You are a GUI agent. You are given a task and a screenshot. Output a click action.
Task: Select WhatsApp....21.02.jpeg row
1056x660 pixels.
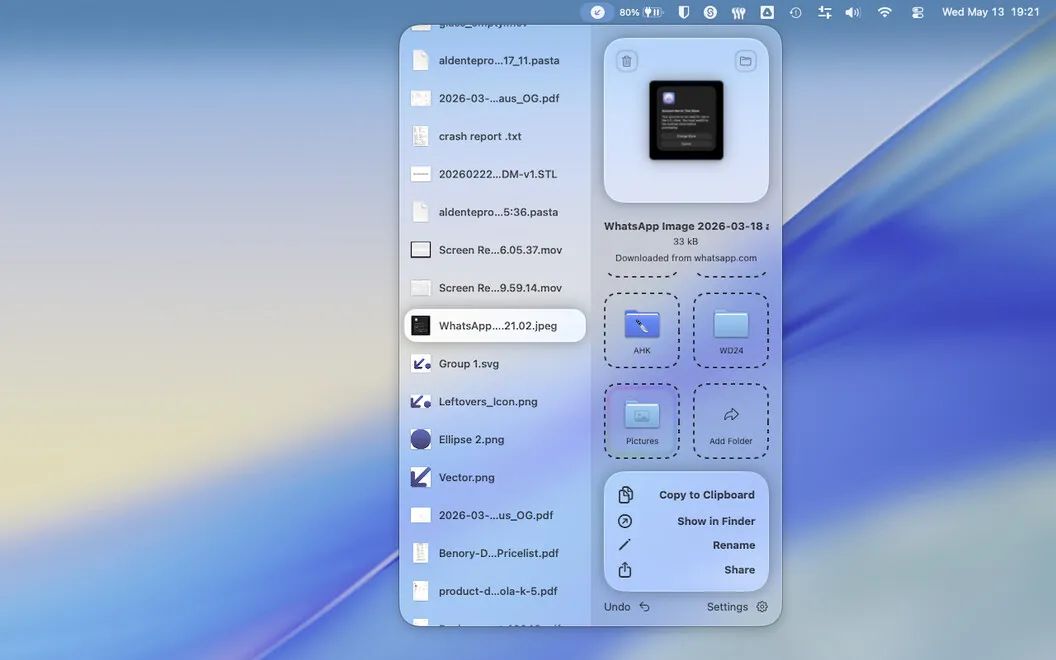(x=495, y=325)
